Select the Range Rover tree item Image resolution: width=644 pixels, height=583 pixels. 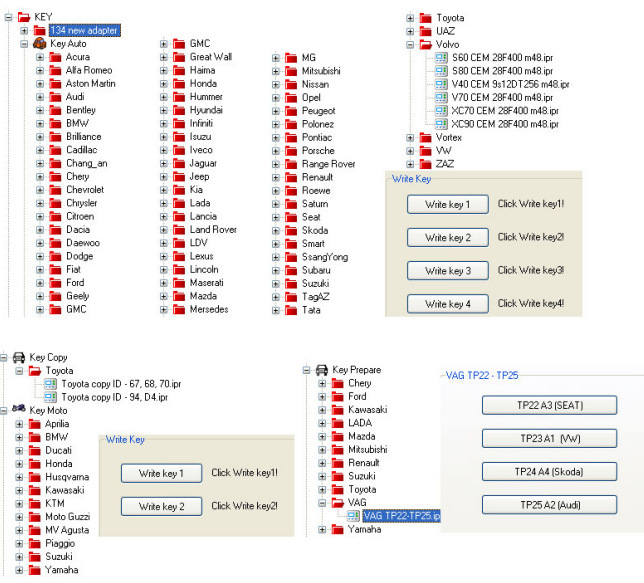(x=328, y=164)
